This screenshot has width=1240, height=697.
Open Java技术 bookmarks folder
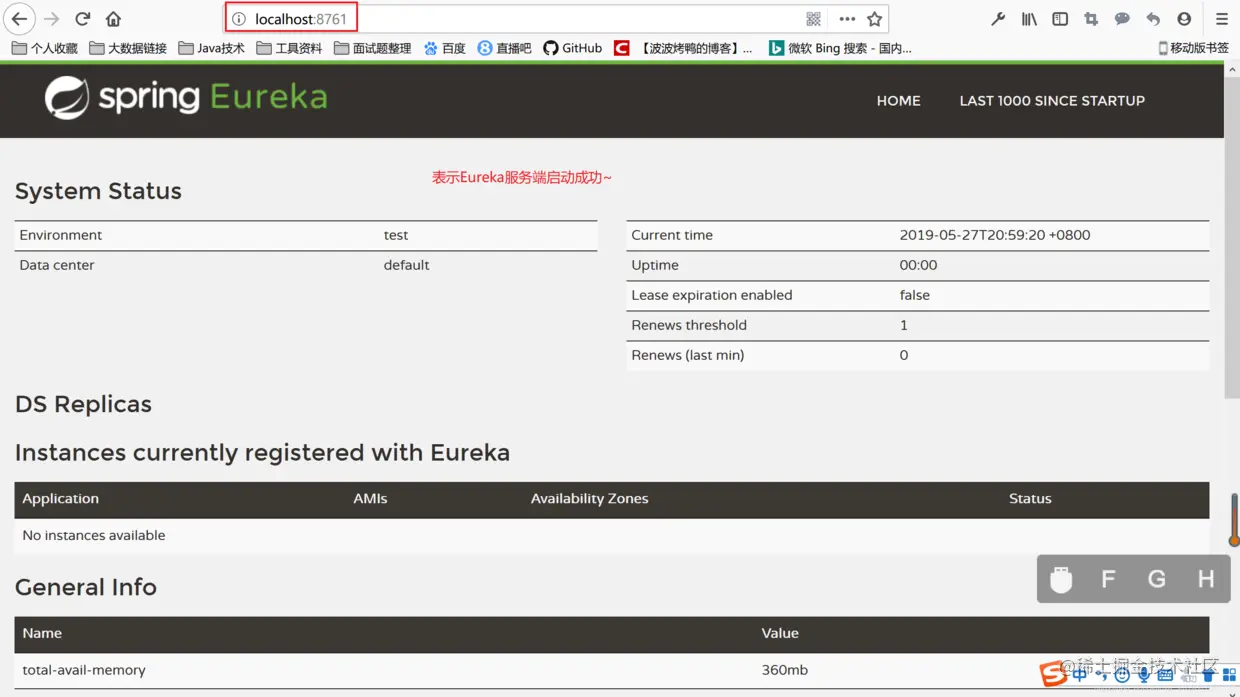(x=211, y=48)
